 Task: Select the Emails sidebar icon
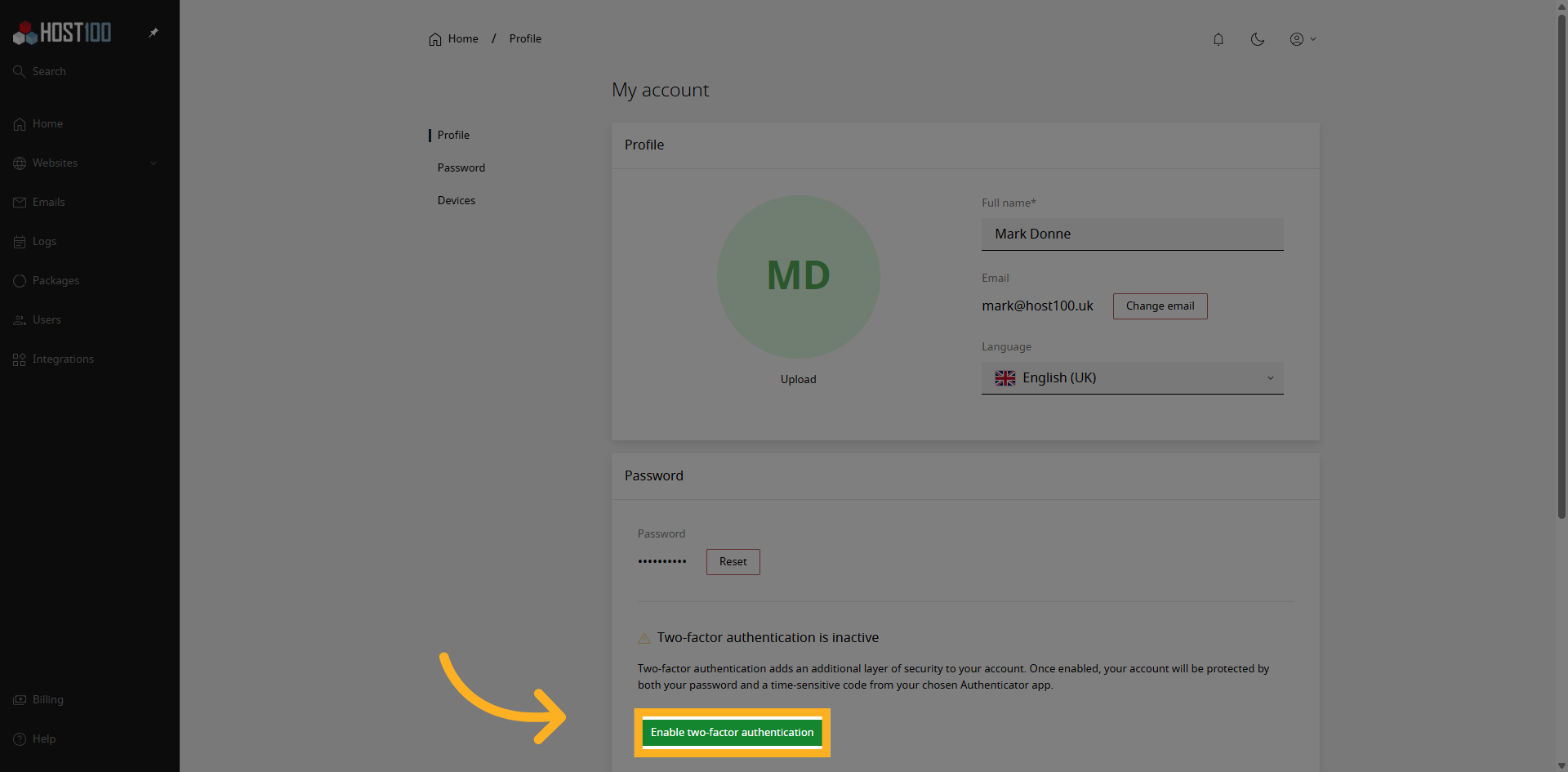point(19,202)
